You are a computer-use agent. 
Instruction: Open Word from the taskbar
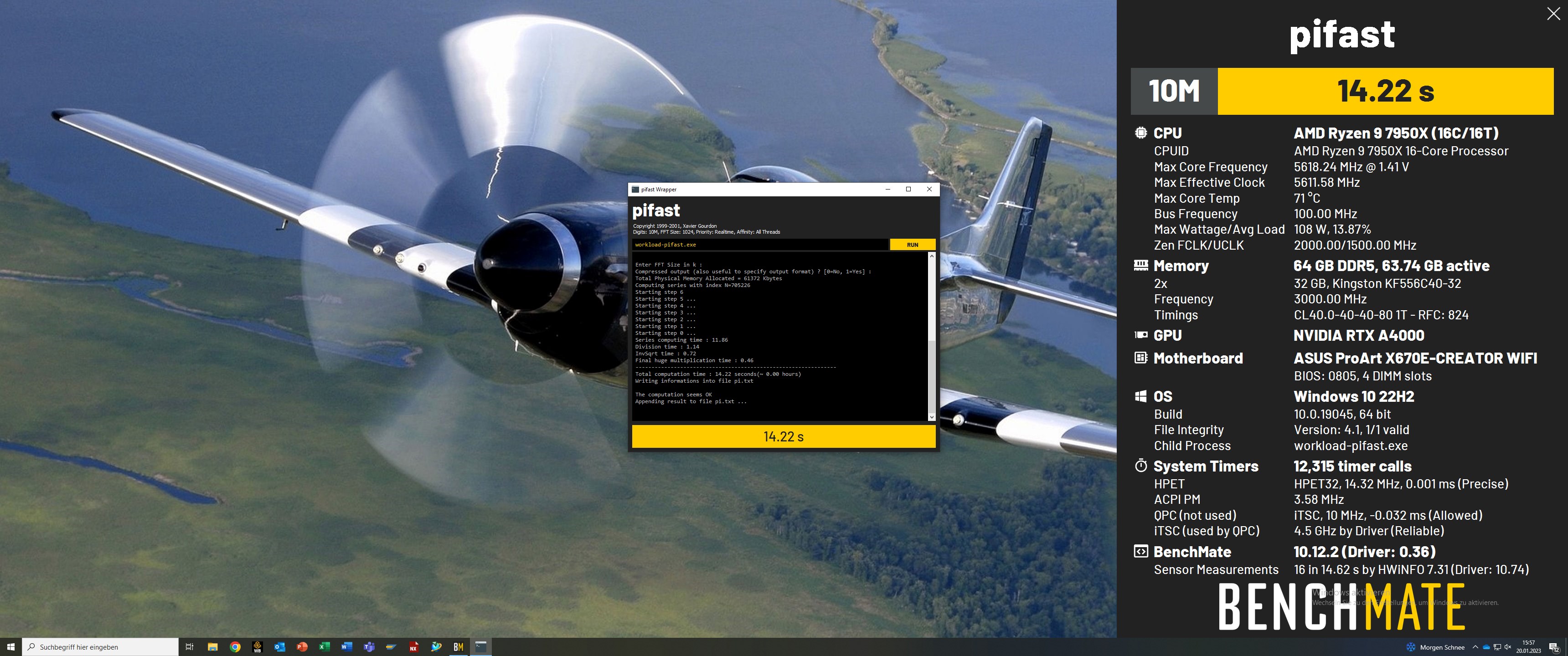tap(346, 647)
